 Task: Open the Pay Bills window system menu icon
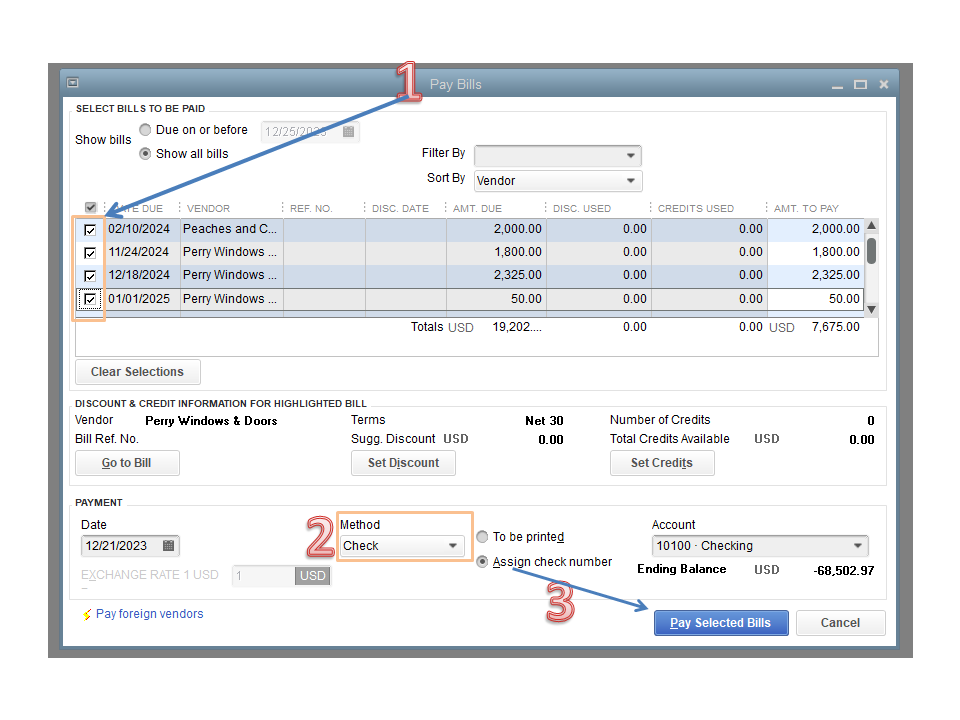[x=72, y=83]
